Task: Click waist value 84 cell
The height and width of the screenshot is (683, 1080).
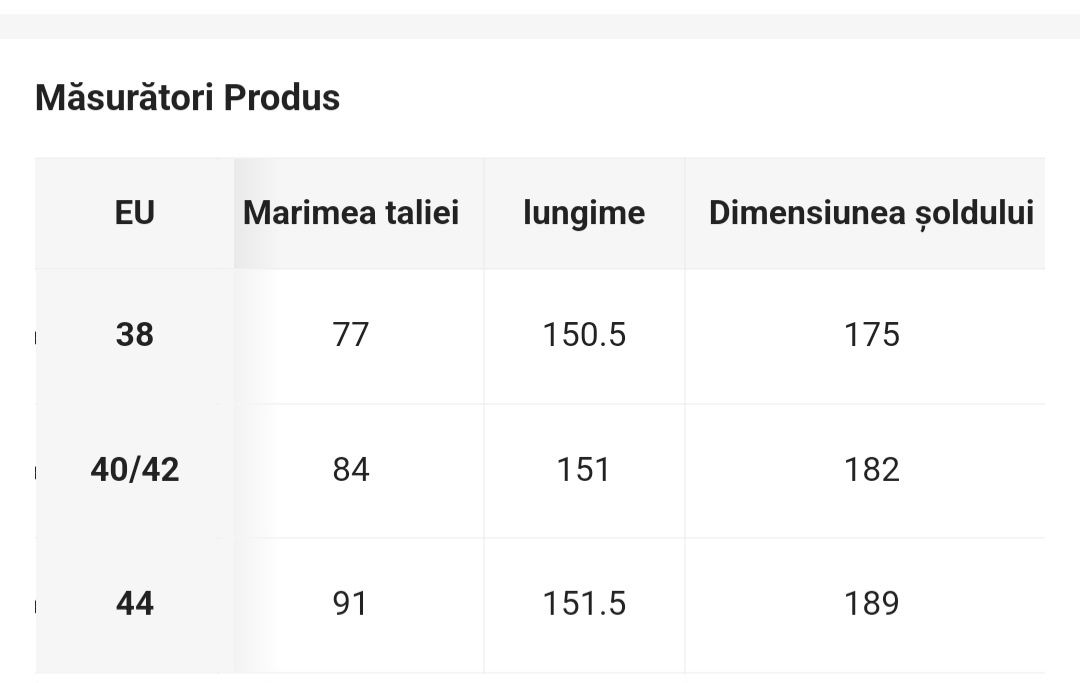Action: tap(351, 470)
